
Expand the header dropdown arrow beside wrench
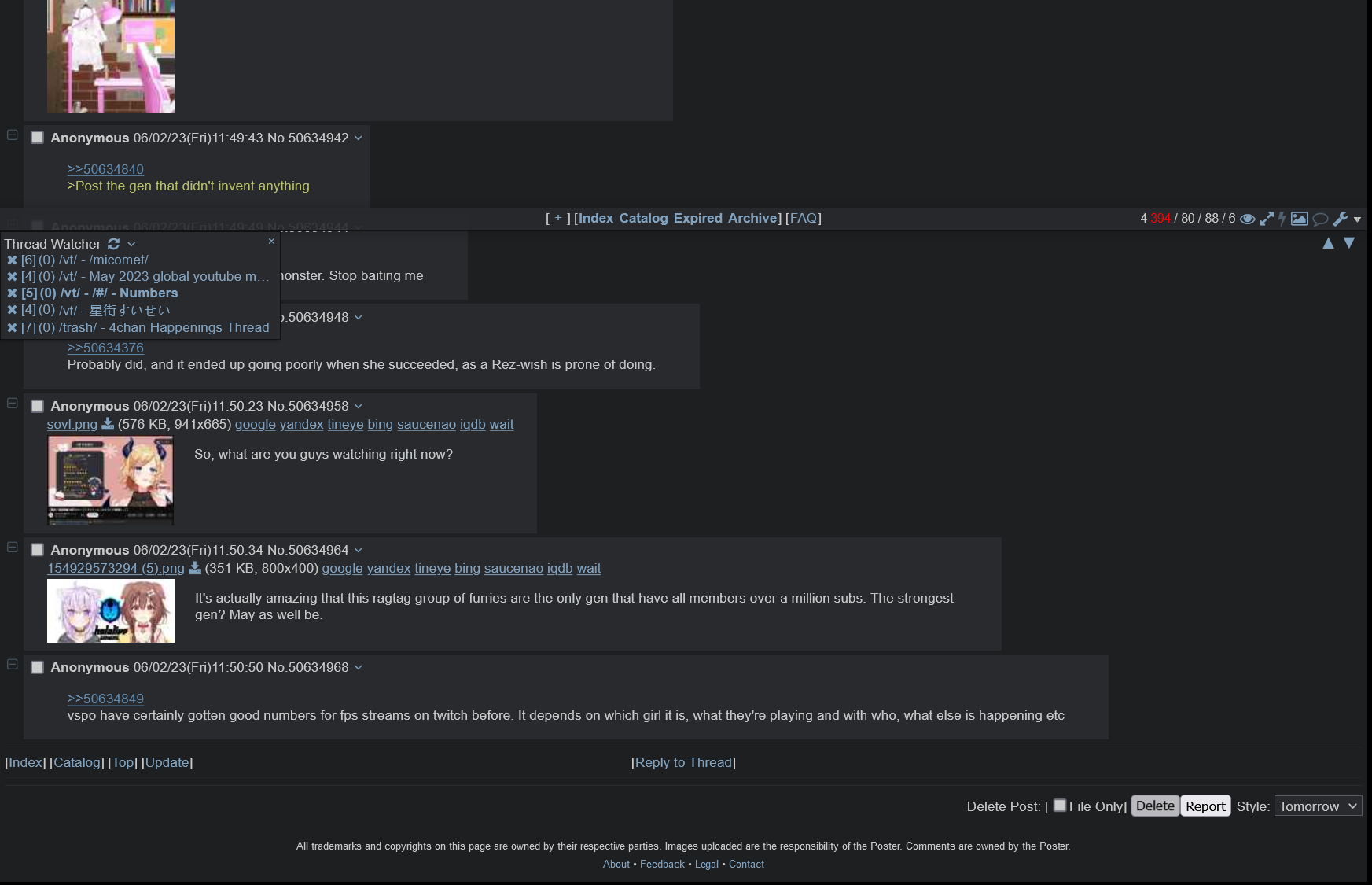pos(1357,219)
